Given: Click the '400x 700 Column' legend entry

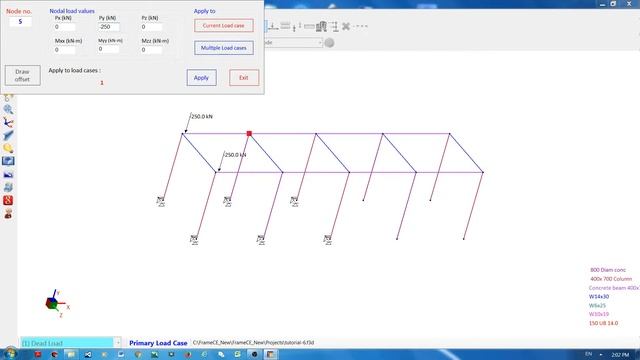Looking at the screenshot, I should click(611, 279).
